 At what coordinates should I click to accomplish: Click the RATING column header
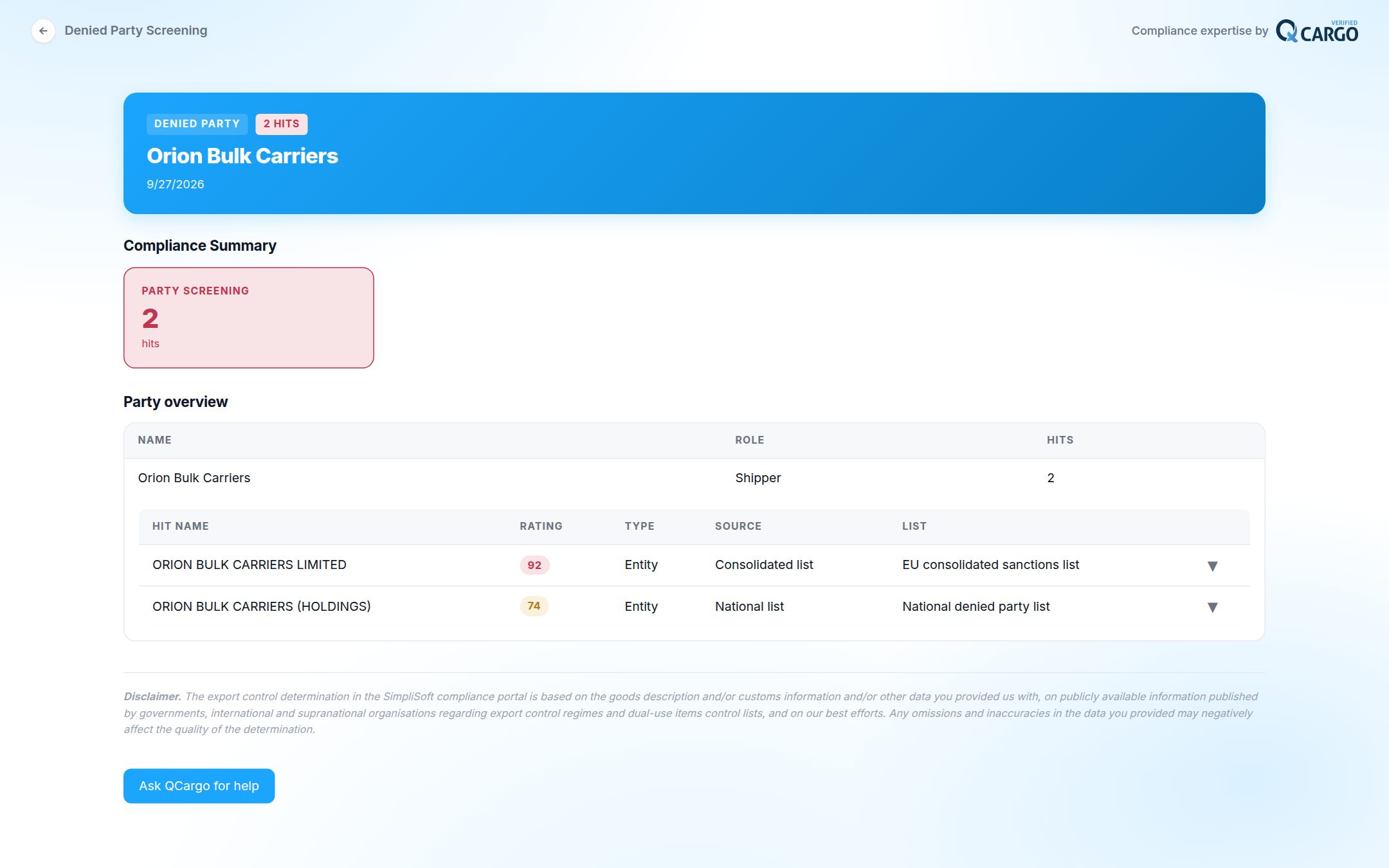tap(541, 526)
